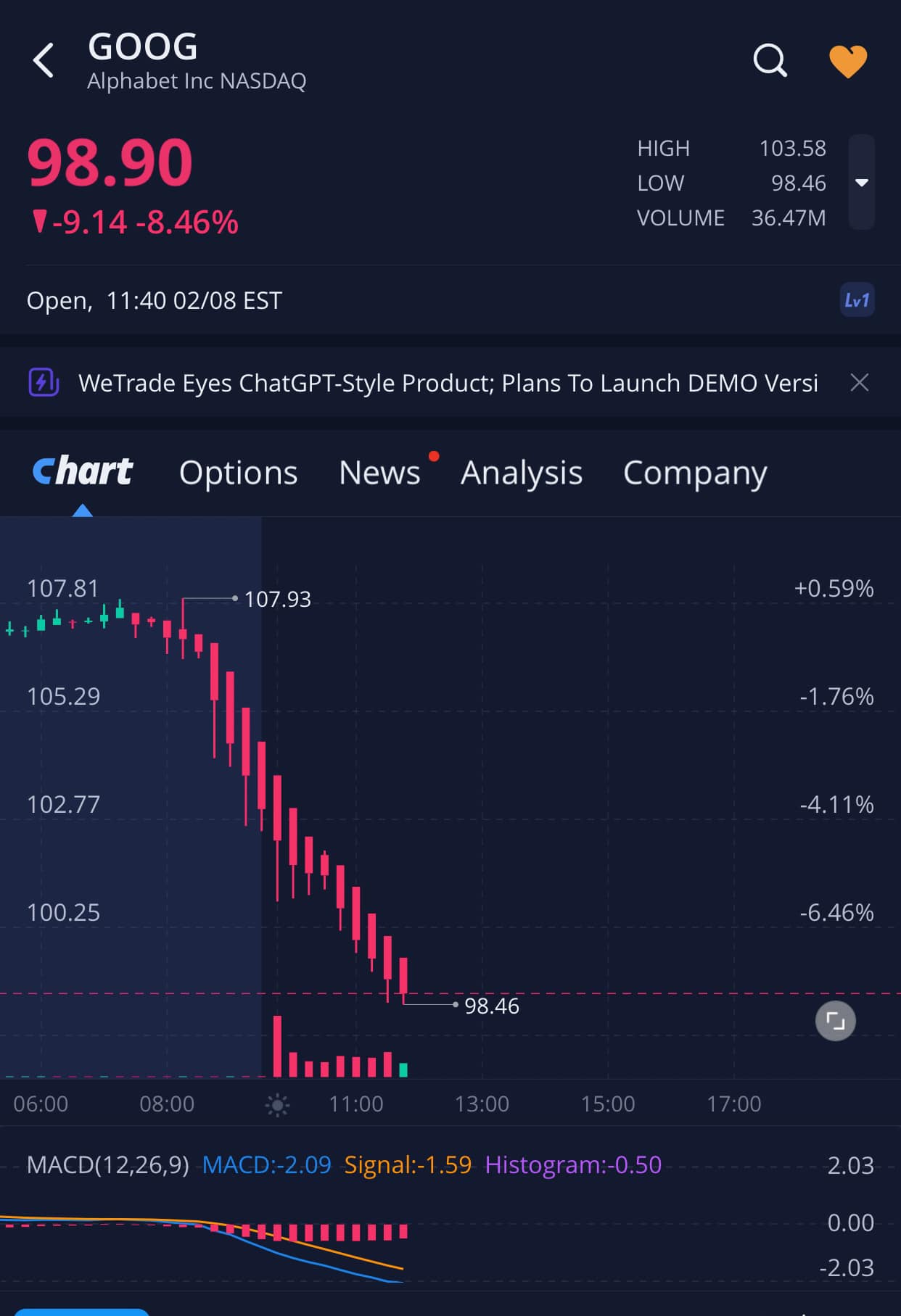The width and height of the screenshot is (901, 1316).
Task: Open the WeTrade ChatGPT-Style Product headline
Action: (x=448, y=383)
